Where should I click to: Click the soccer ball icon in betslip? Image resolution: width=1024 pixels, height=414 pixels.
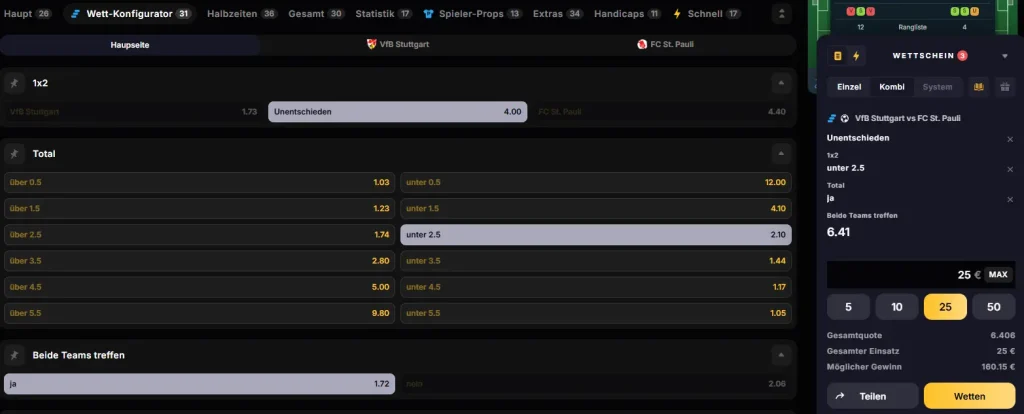[x=844, y=118]
